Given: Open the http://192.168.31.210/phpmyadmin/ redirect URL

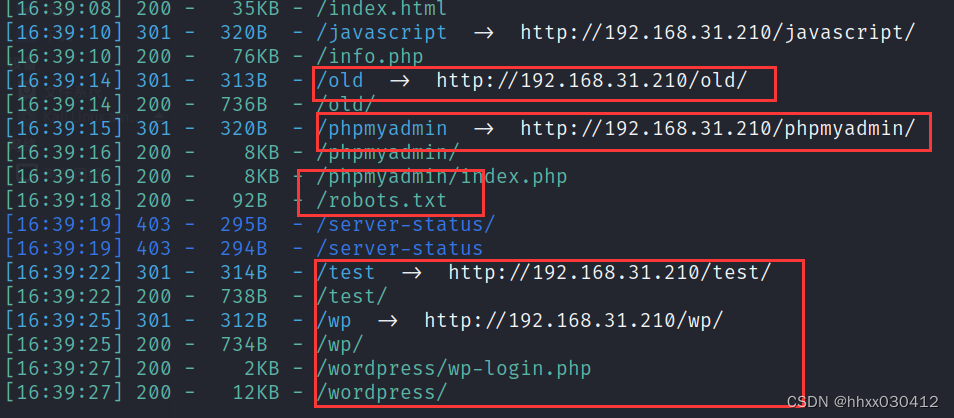Looking at the screenshot, I should click(x=717, y=129).
